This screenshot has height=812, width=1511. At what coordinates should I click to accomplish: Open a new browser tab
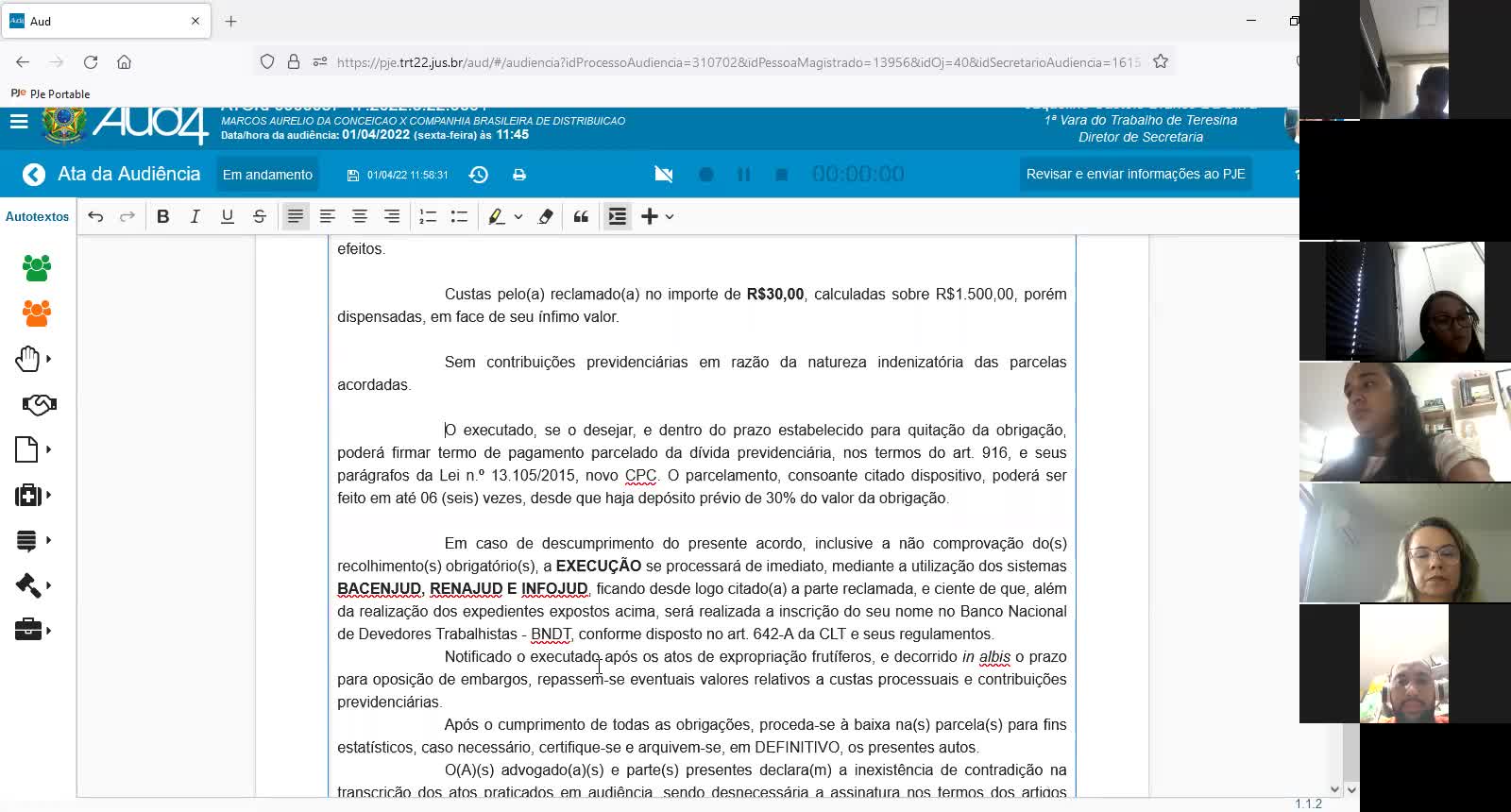[x=231, y=21]
